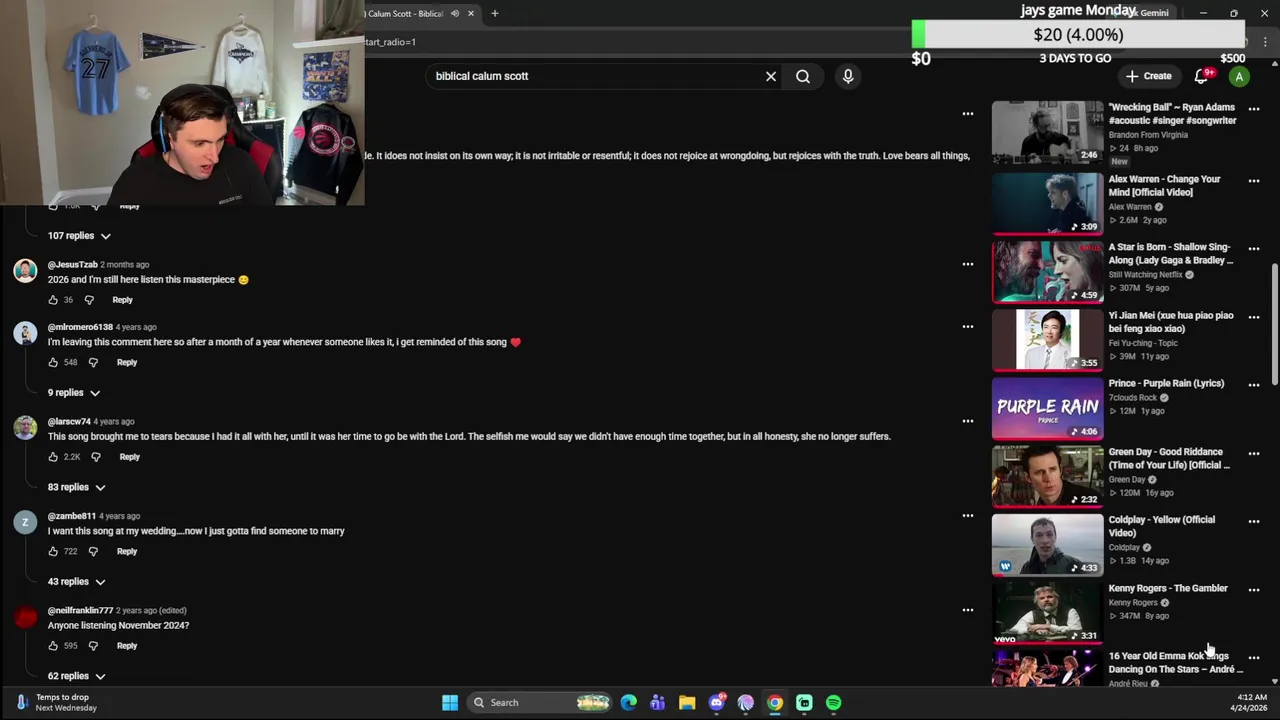Play Green Day Good Riddance thumbnail
1280x720 pixels.
tap(1047, 476)
